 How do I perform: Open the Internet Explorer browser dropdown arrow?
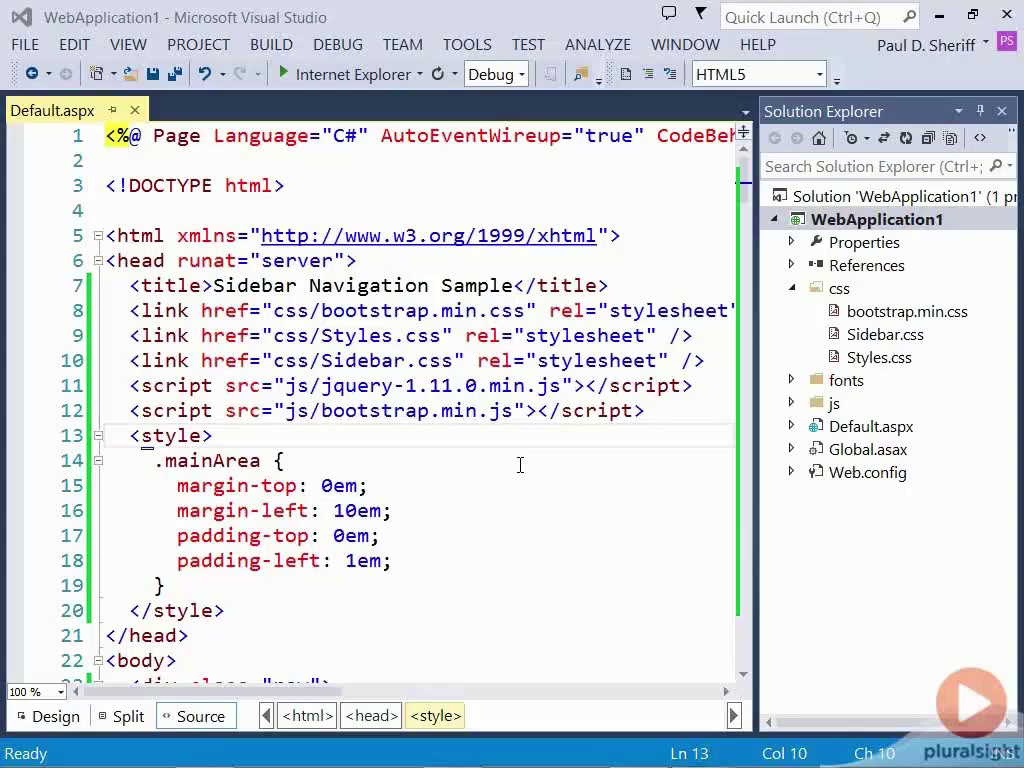tap(419, 74)
